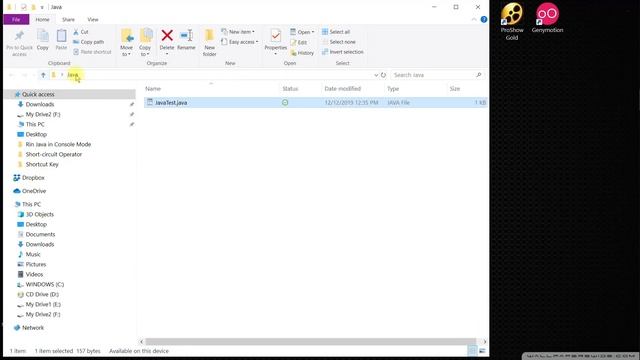
Task: Switch to the Home ribbon tab
Action: click(42, 19)
